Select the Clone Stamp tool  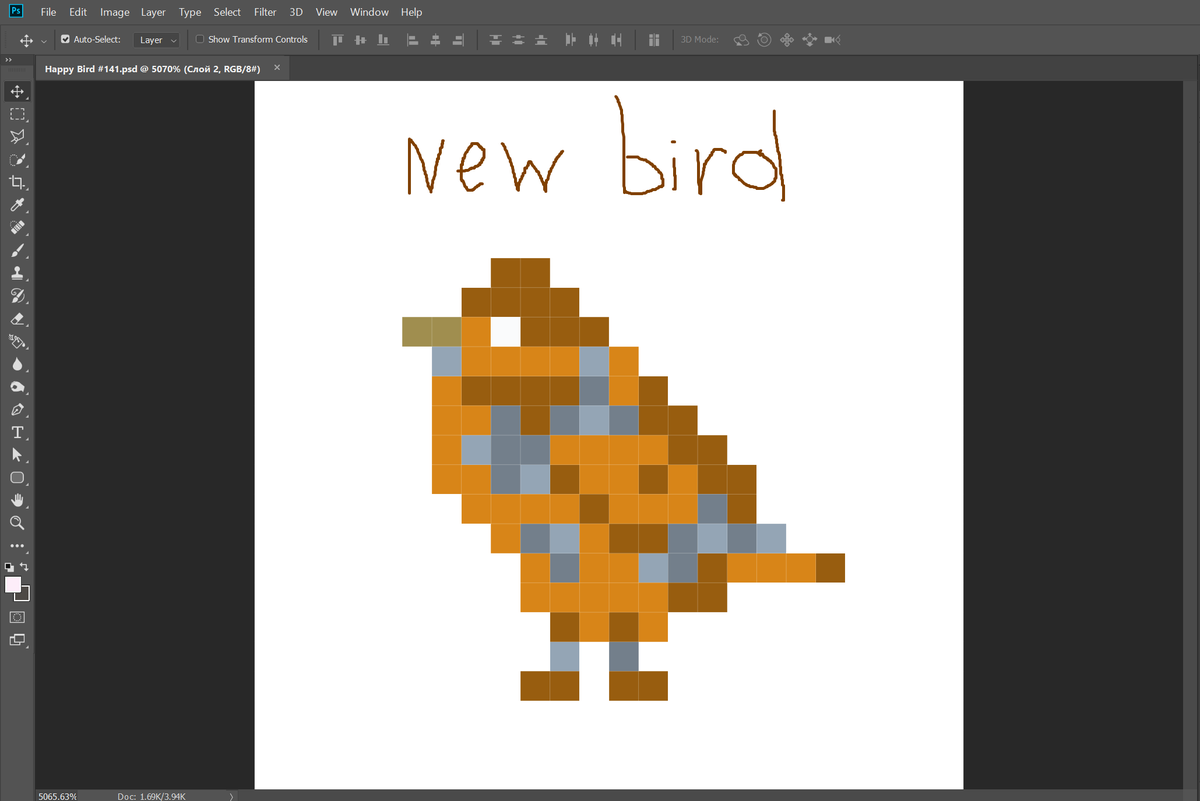(17, 273)
